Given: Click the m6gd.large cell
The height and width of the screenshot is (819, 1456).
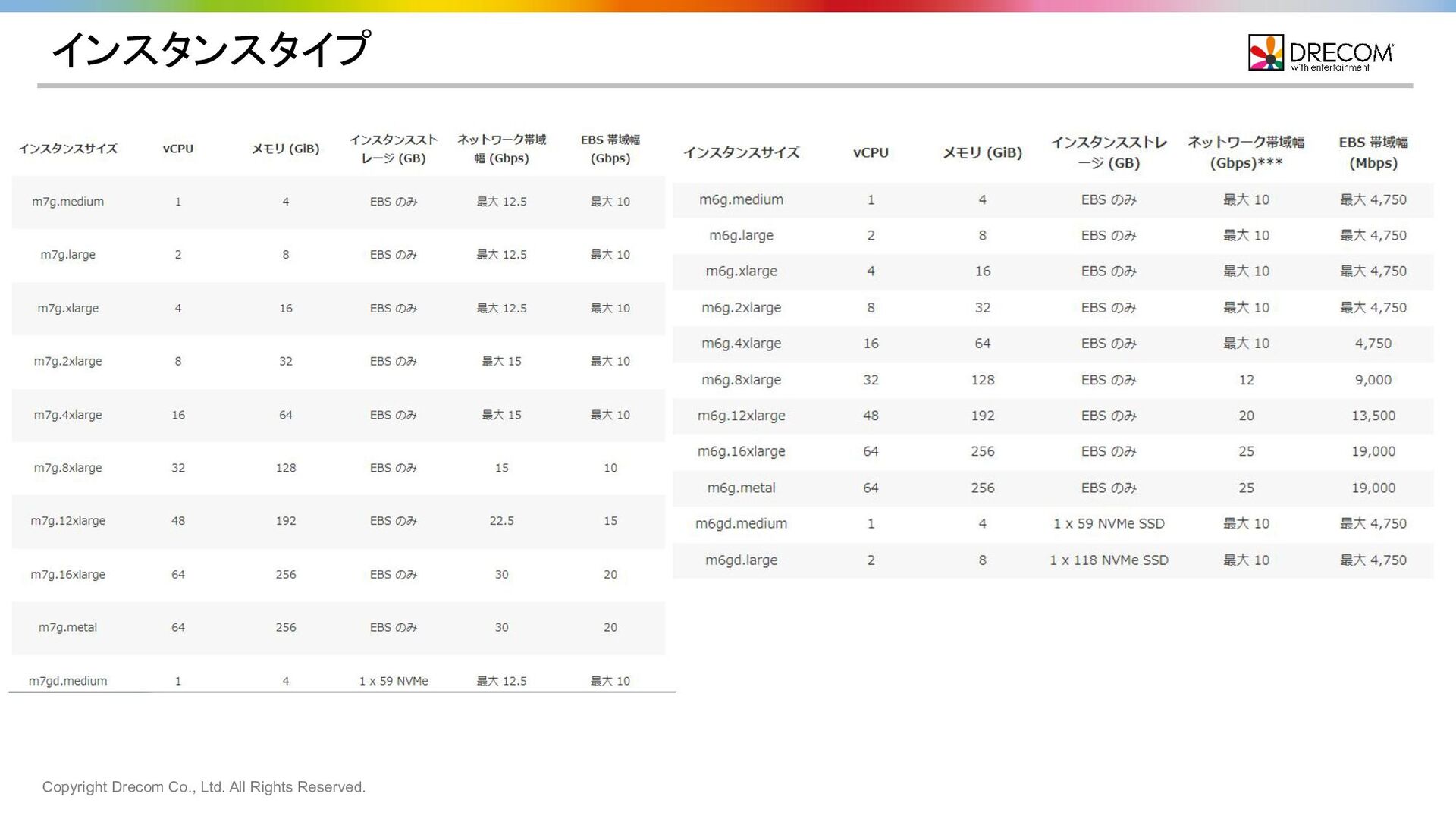Looking at the screenshot, I should coord(741,560).
